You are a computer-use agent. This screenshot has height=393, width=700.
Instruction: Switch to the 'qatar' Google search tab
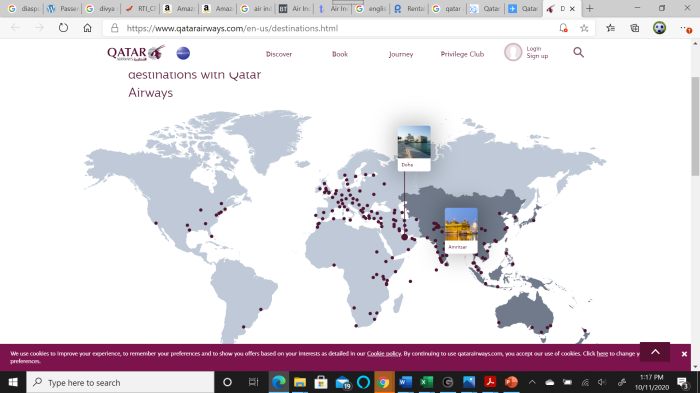(448, 8)
